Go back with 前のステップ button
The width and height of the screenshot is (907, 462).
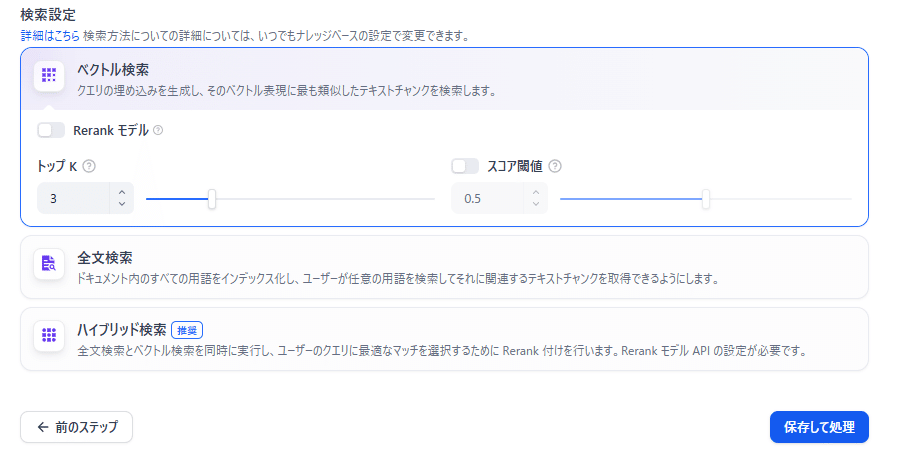point(76,427)
